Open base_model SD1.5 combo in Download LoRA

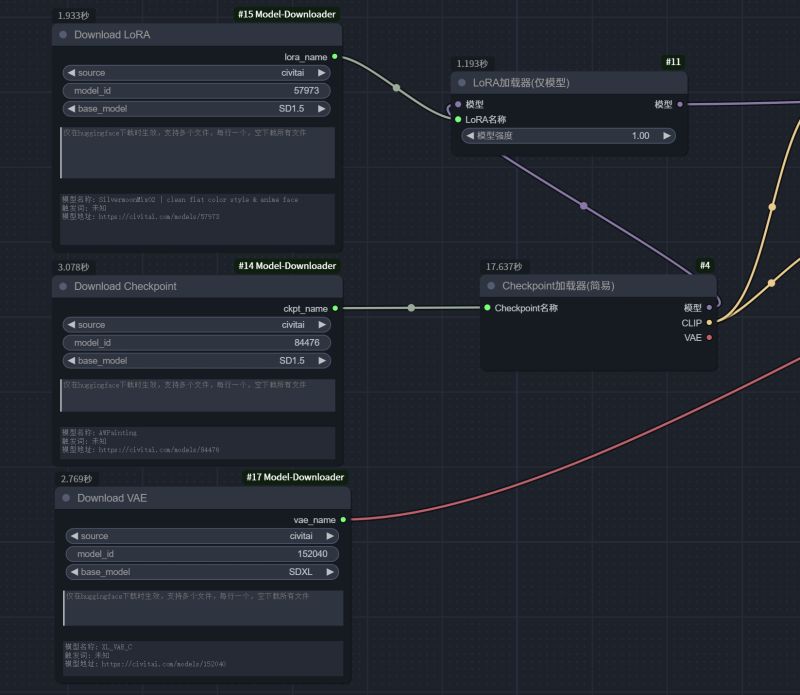point(196,109)
